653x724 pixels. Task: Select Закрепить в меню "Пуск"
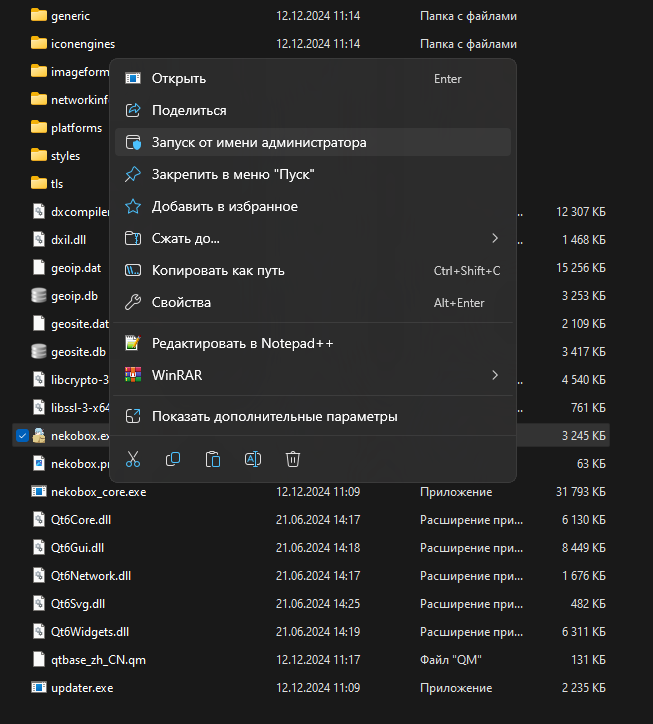click(x=233, y=175)
